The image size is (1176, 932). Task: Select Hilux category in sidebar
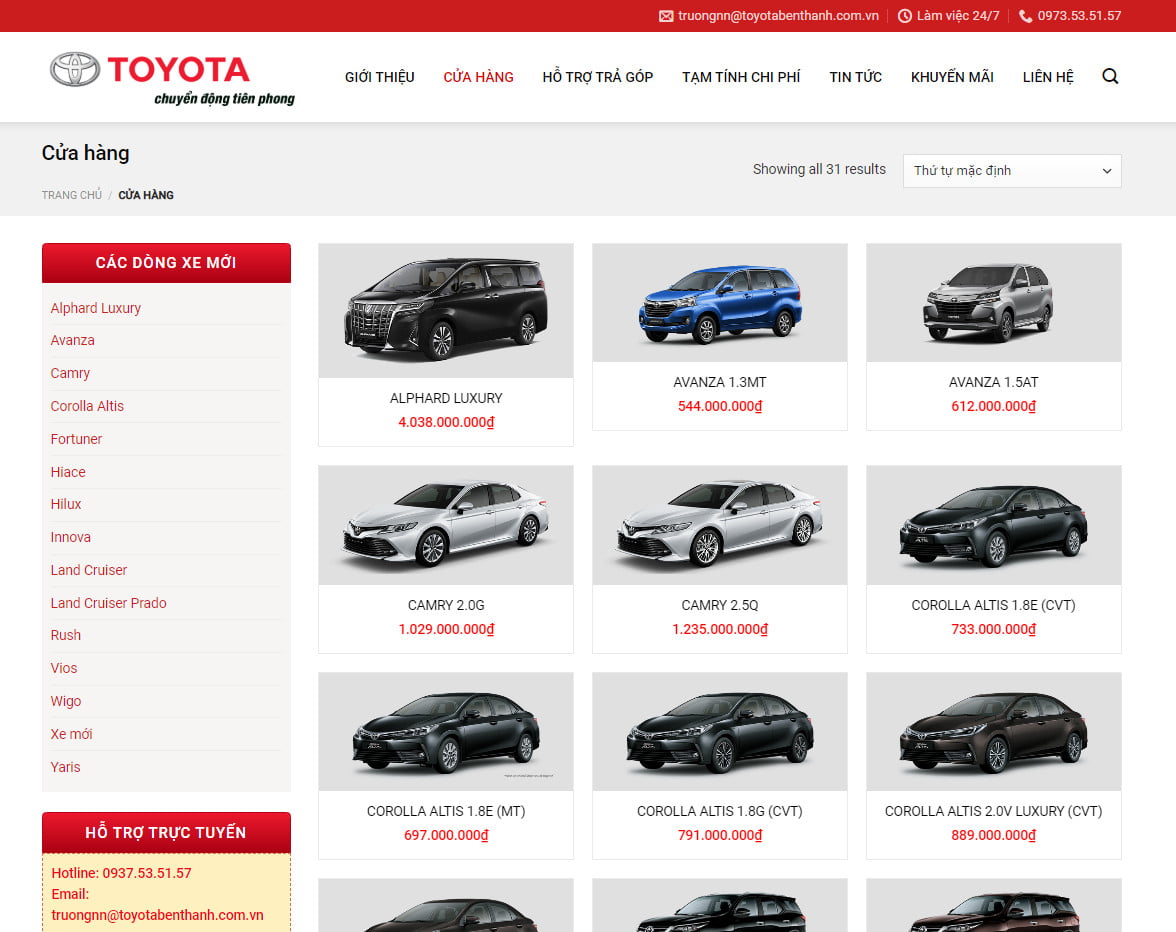tap(65, 505)
